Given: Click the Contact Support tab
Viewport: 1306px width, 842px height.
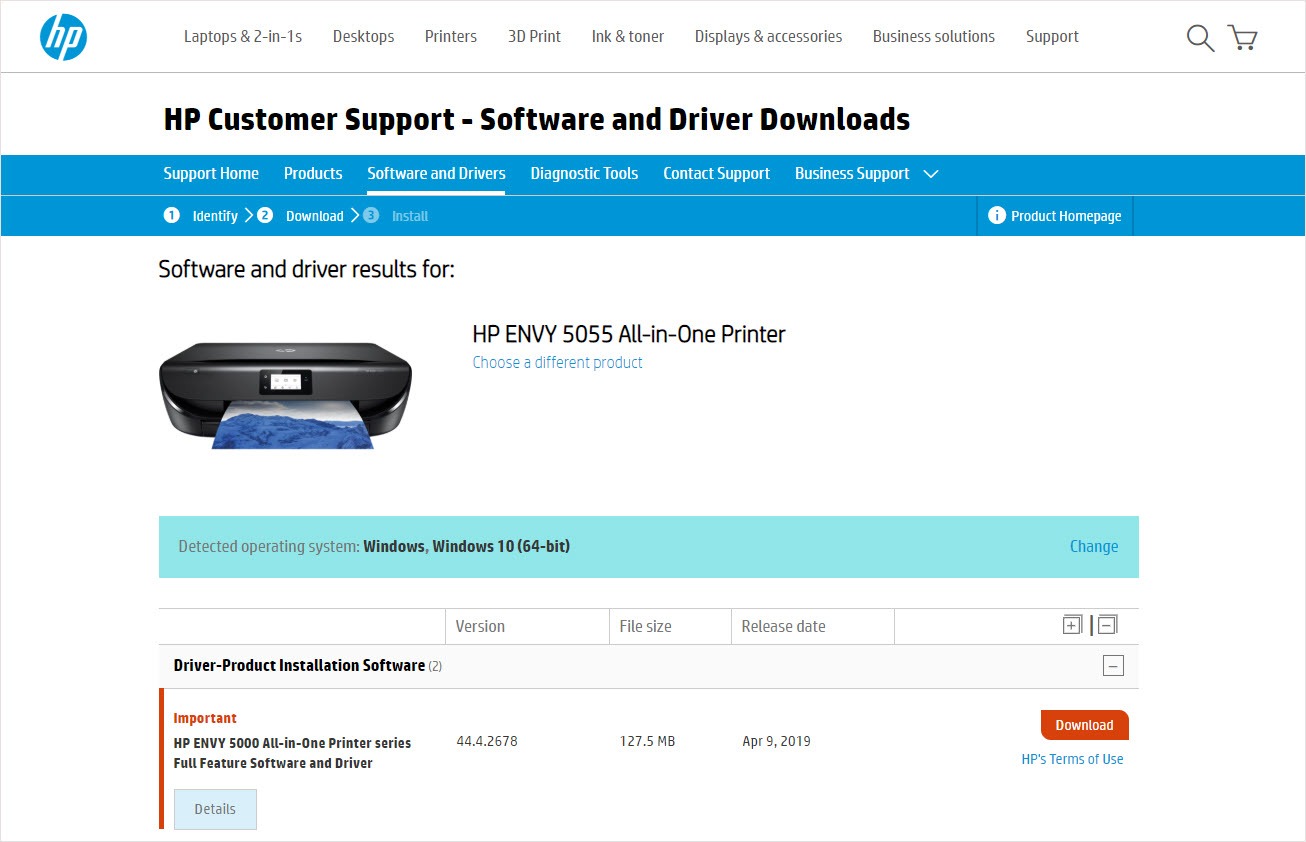Looking at the screenshot, I should tap(716, 173).
